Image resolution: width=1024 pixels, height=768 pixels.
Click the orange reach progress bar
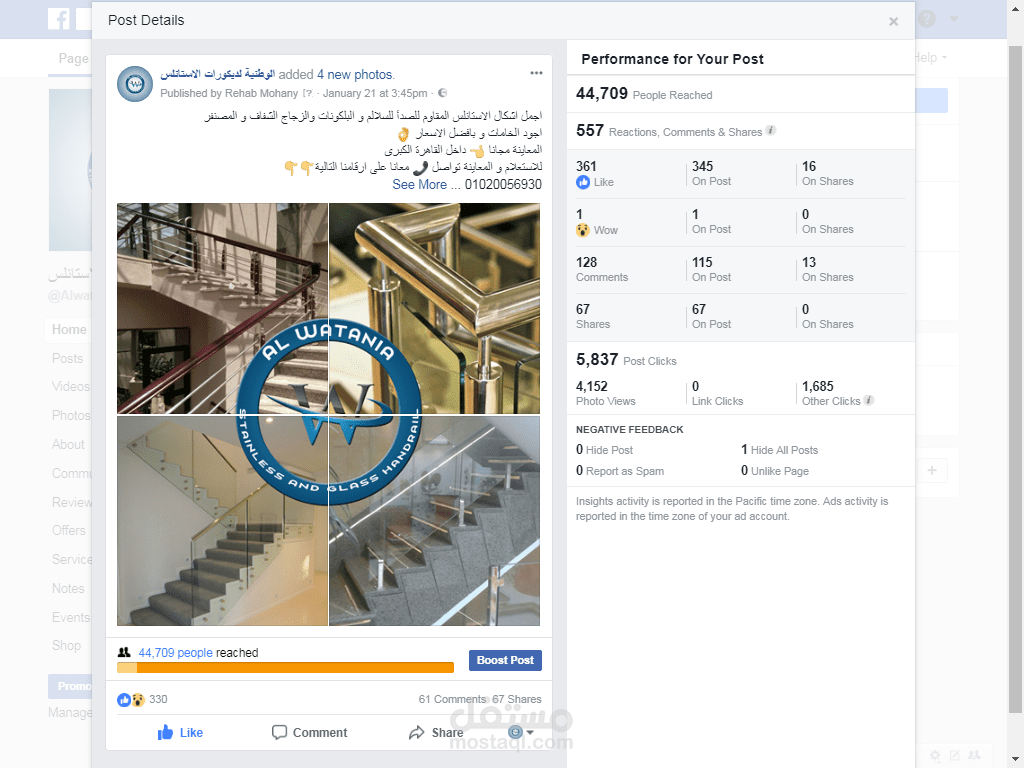tap(285, 667)
